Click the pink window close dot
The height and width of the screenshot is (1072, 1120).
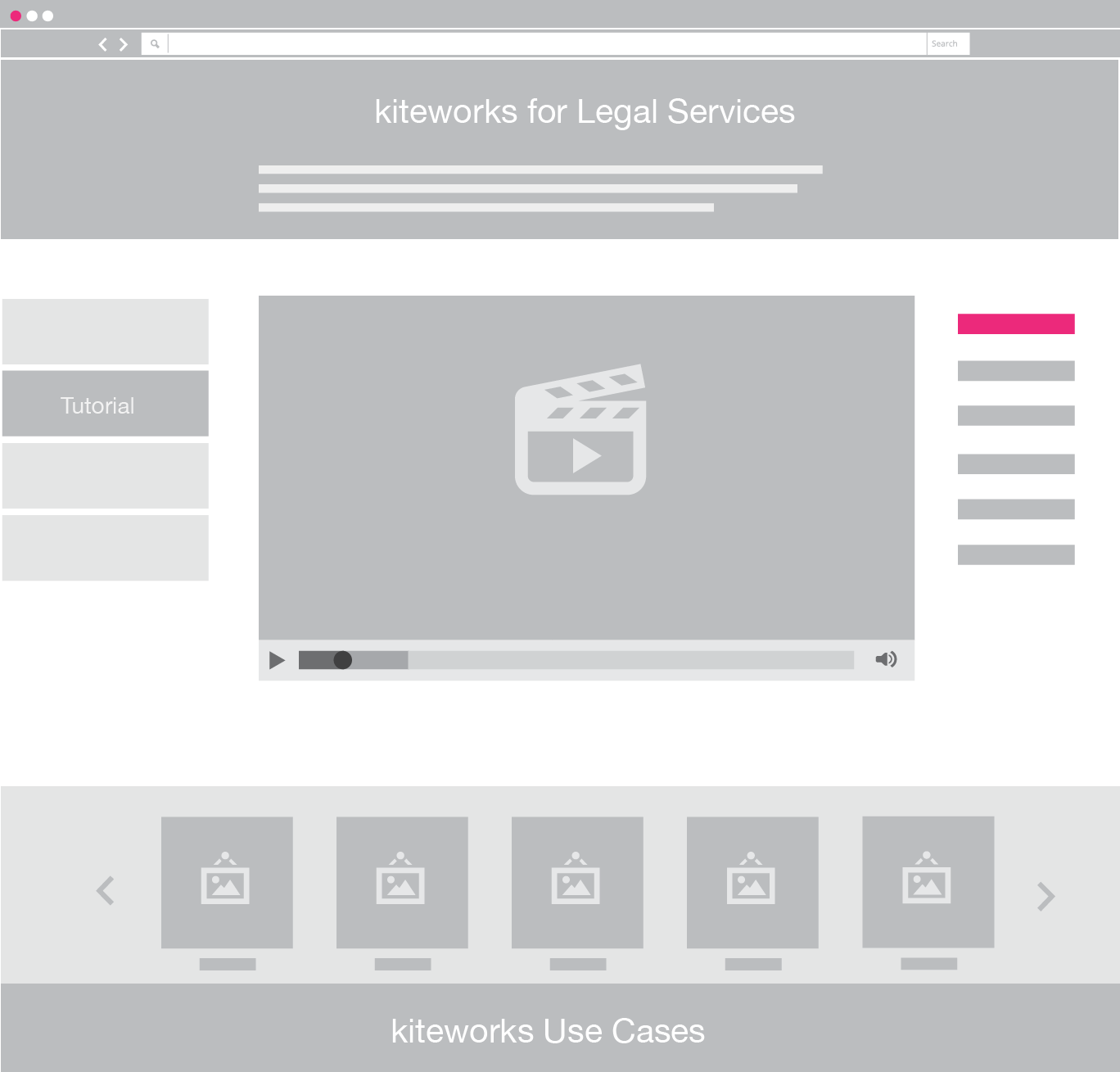[x=16, y=16]
